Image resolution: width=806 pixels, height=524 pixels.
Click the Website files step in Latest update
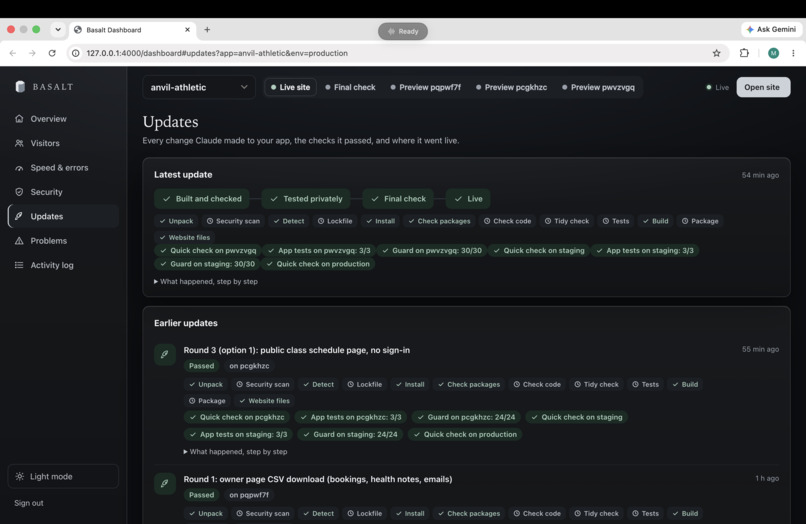[x=185, y=238]
